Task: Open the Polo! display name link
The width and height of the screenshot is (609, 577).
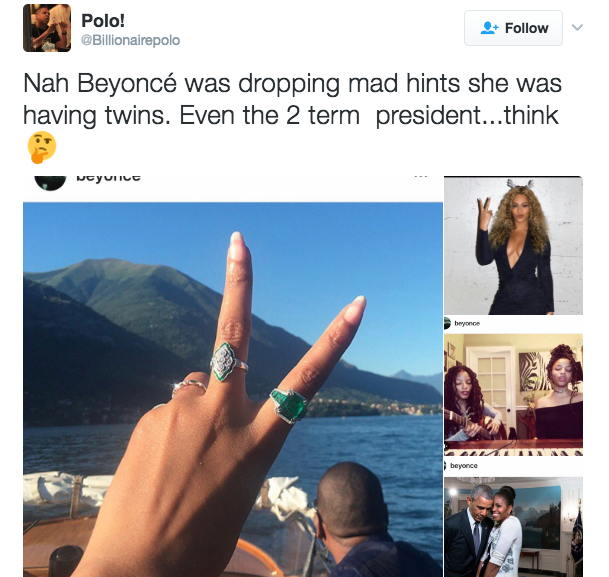Action: click(x=103, y=21)
